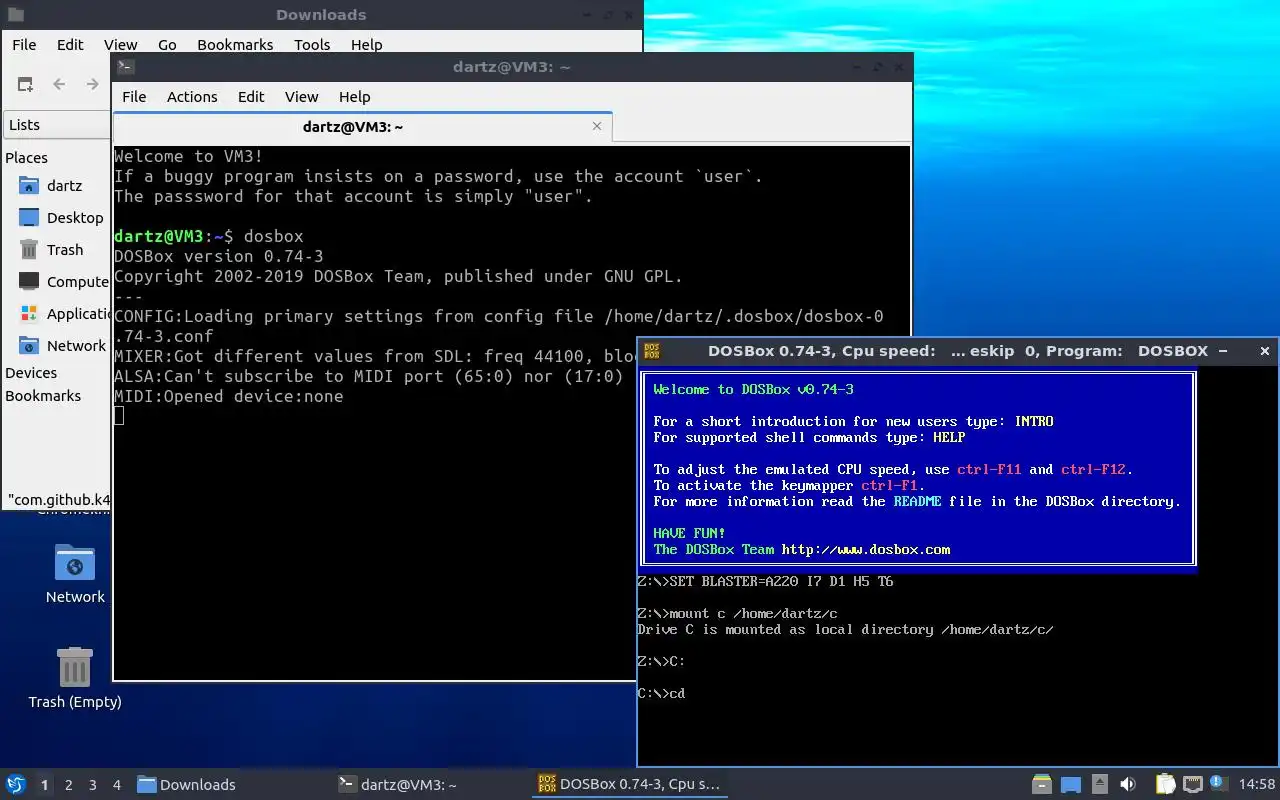Click "HAVE FUN!" text in DOSBox banner
Image resolution: width=1280 pixels, height=800 pixels.
pyautogui.click(x=689, y=533)
